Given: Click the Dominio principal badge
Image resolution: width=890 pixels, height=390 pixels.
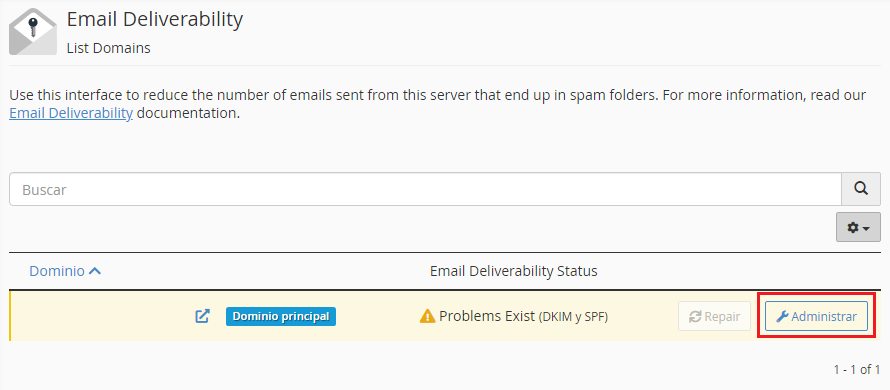Looking at the screenshot, I should pos(281,316).
